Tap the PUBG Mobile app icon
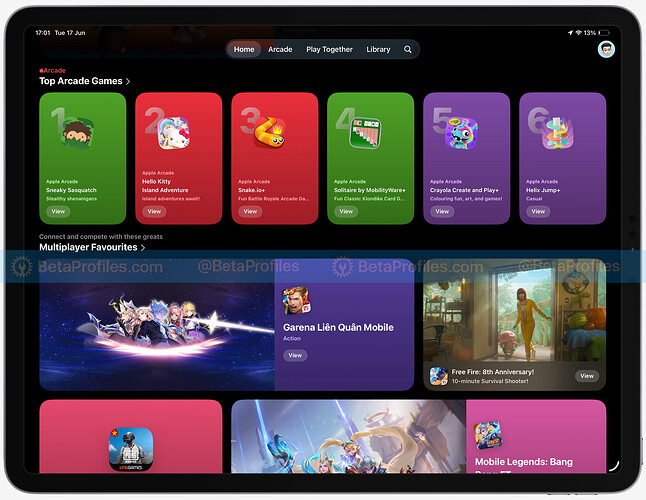Screen dimensions: 646x500 coord(131,449)
